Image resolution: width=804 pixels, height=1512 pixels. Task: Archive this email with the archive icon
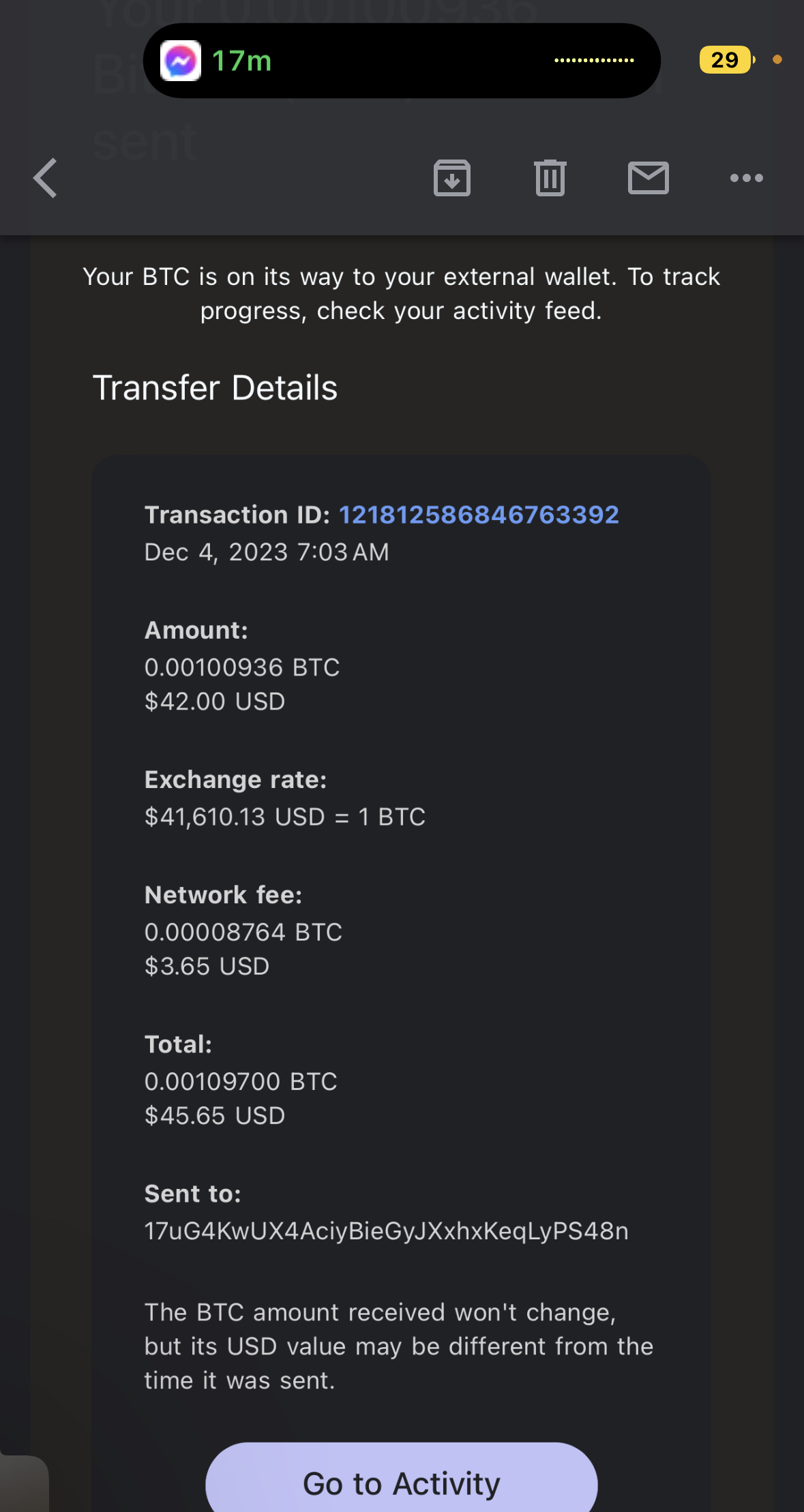coord(451,179)
